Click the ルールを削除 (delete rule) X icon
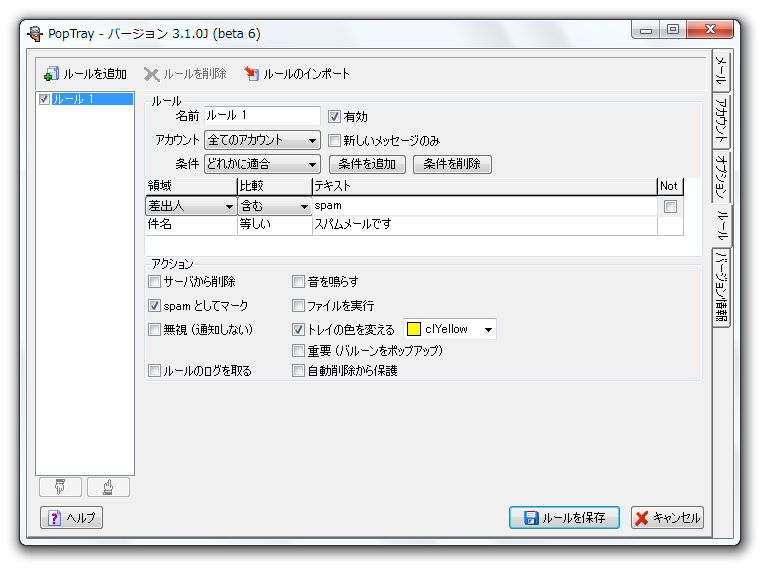This screenshot has width=762, height=569. 151,74
